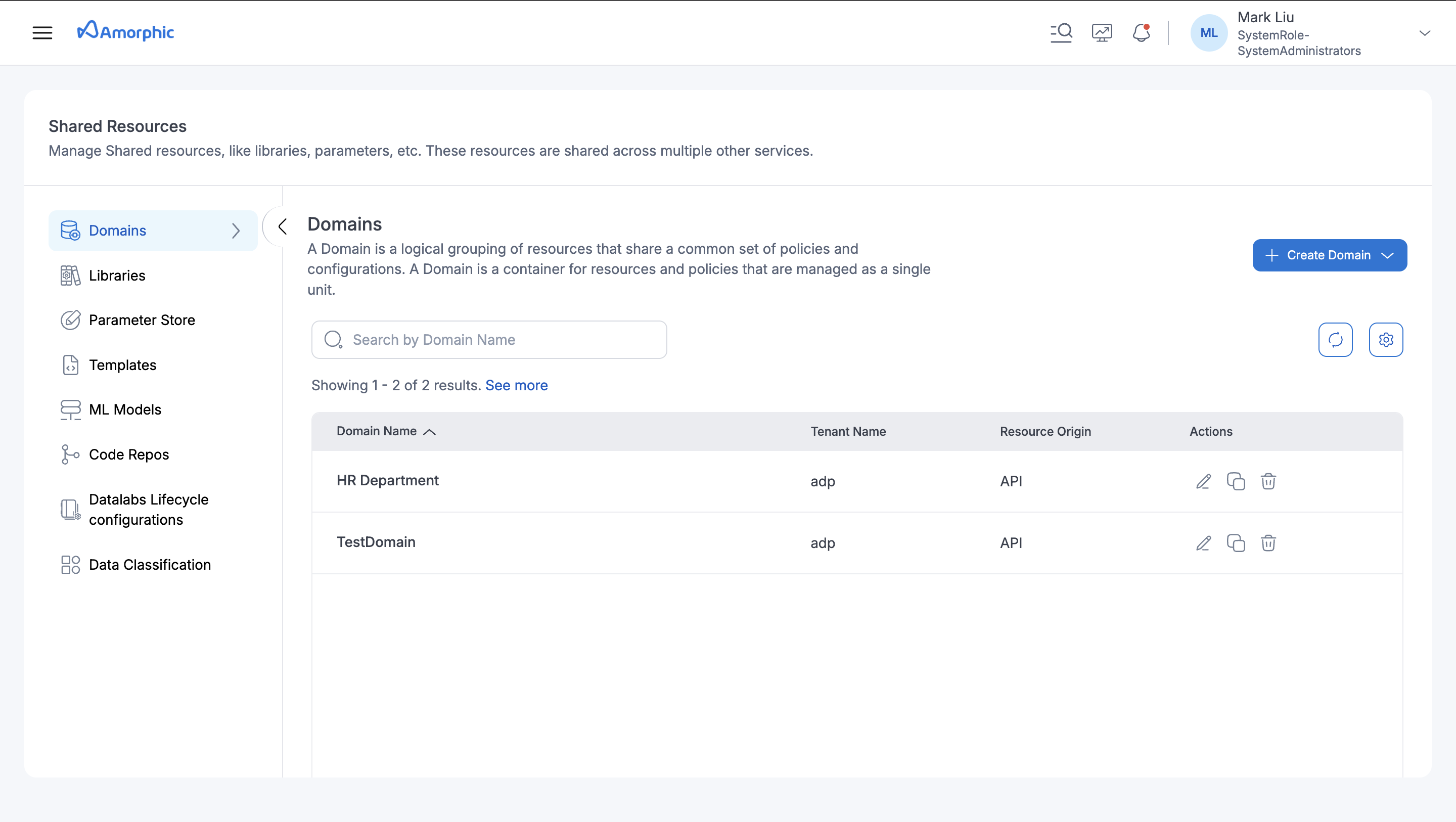The image size is (1456, 822).
Task: Open the monitoring dashboard icon in header
Action: point(1102,33)
